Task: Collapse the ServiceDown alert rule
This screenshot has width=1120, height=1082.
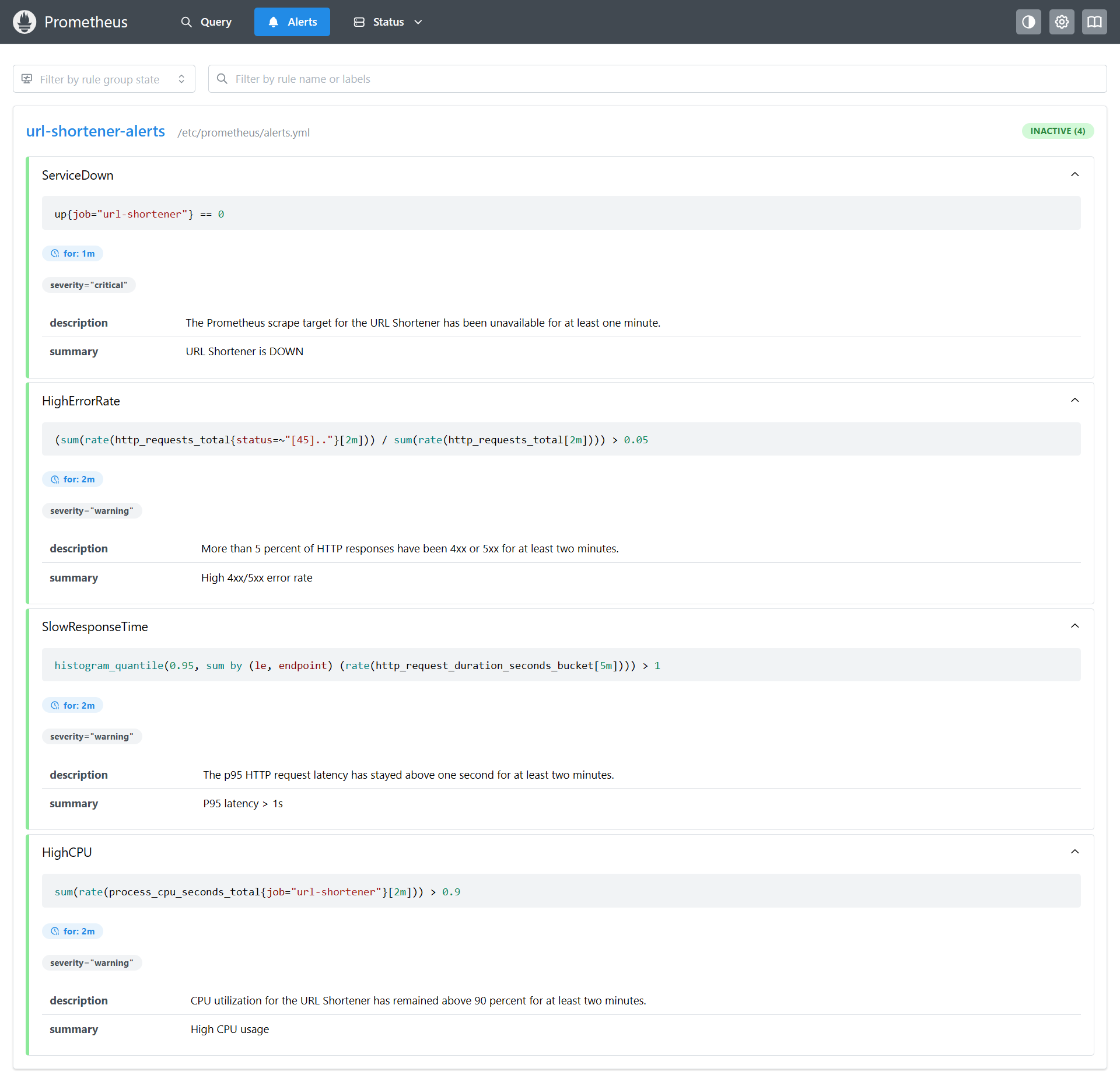Action: tap(1074, 175)
